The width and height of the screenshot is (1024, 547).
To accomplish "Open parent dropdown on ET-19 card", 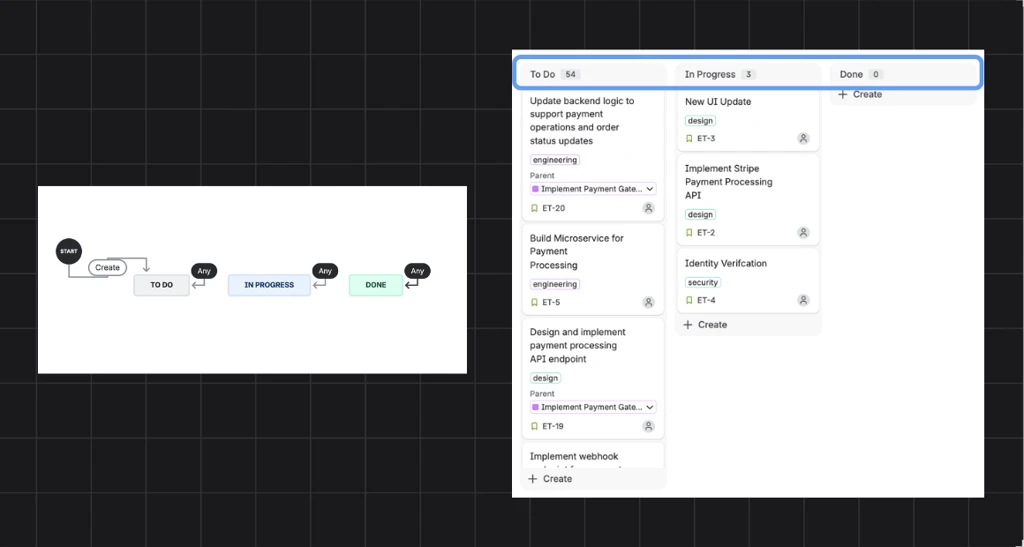I will 593,407.
